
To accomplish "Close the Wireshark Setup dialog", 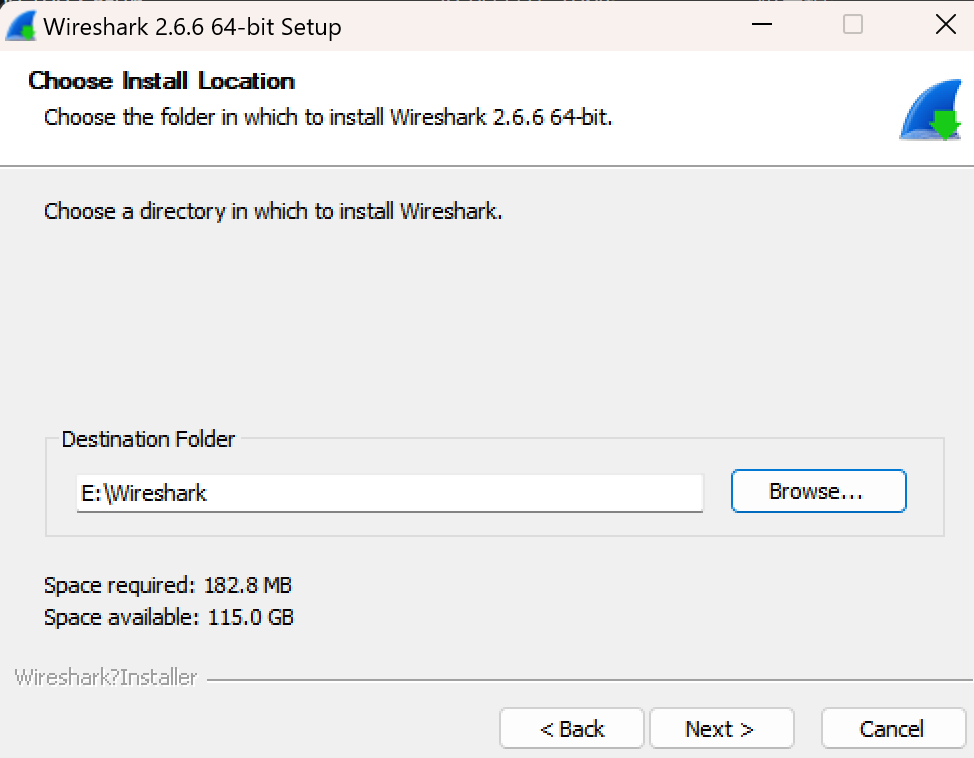I will (x=945, y=26).
